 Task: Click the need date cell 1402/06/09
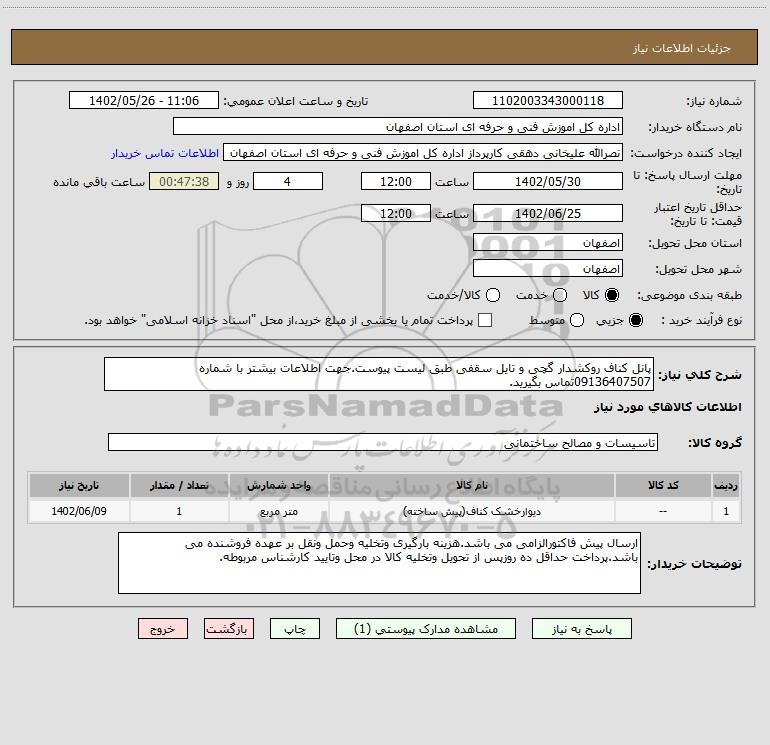coord(79,511)
